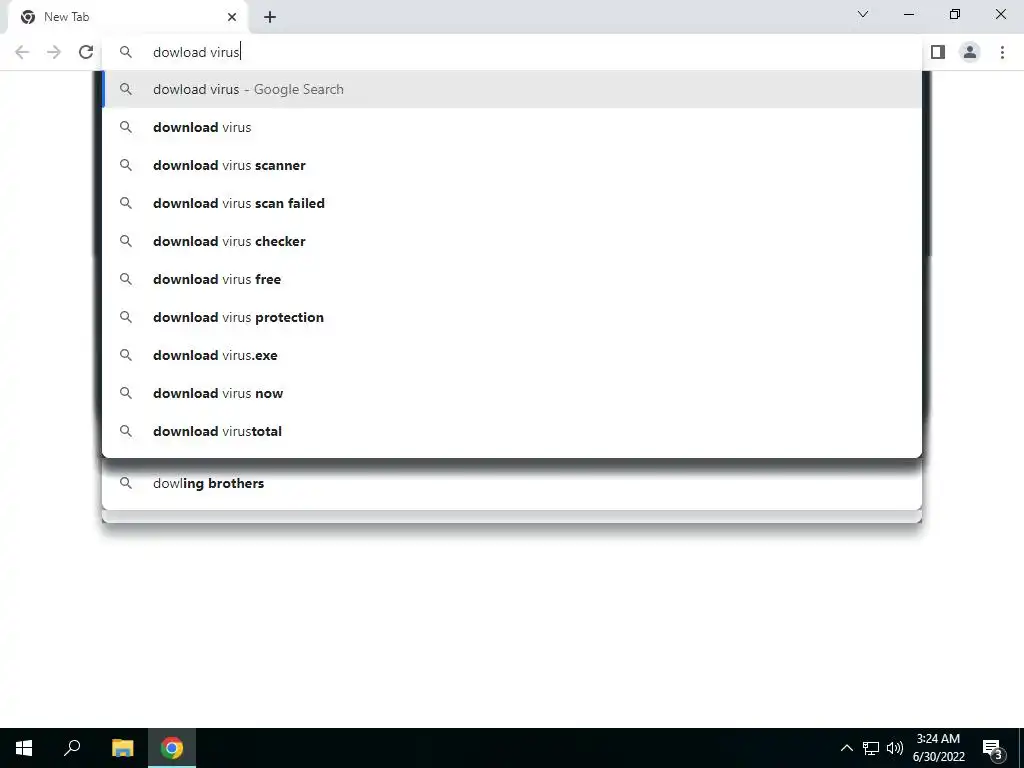Screen dimensions: 1024x768
Task: Open the Chrome profile avatar
Action: click(x=970, y=52)
